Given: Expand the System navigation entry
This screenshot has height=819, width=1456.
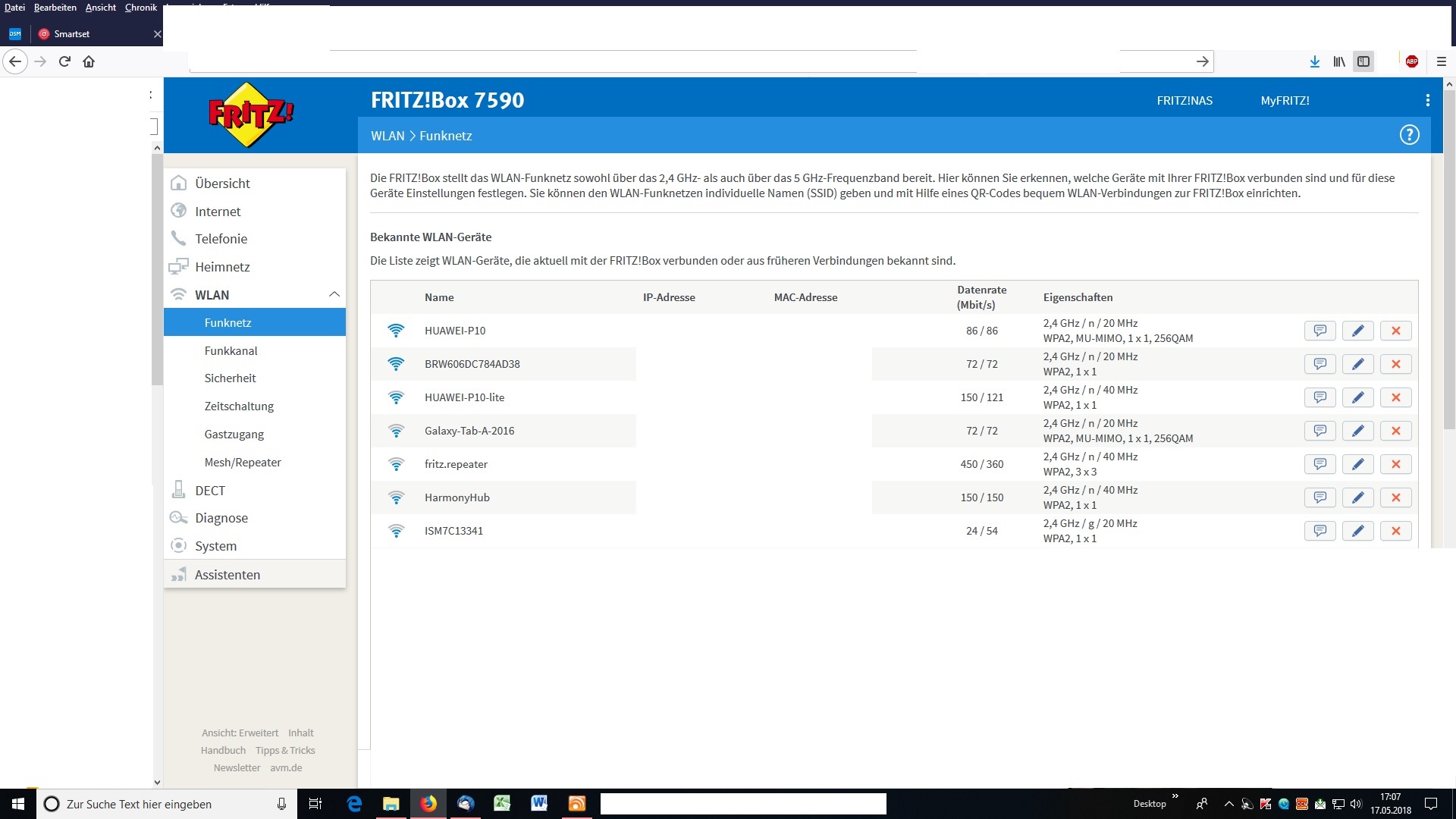Looking at the screenshot, I should click(215, 546).
